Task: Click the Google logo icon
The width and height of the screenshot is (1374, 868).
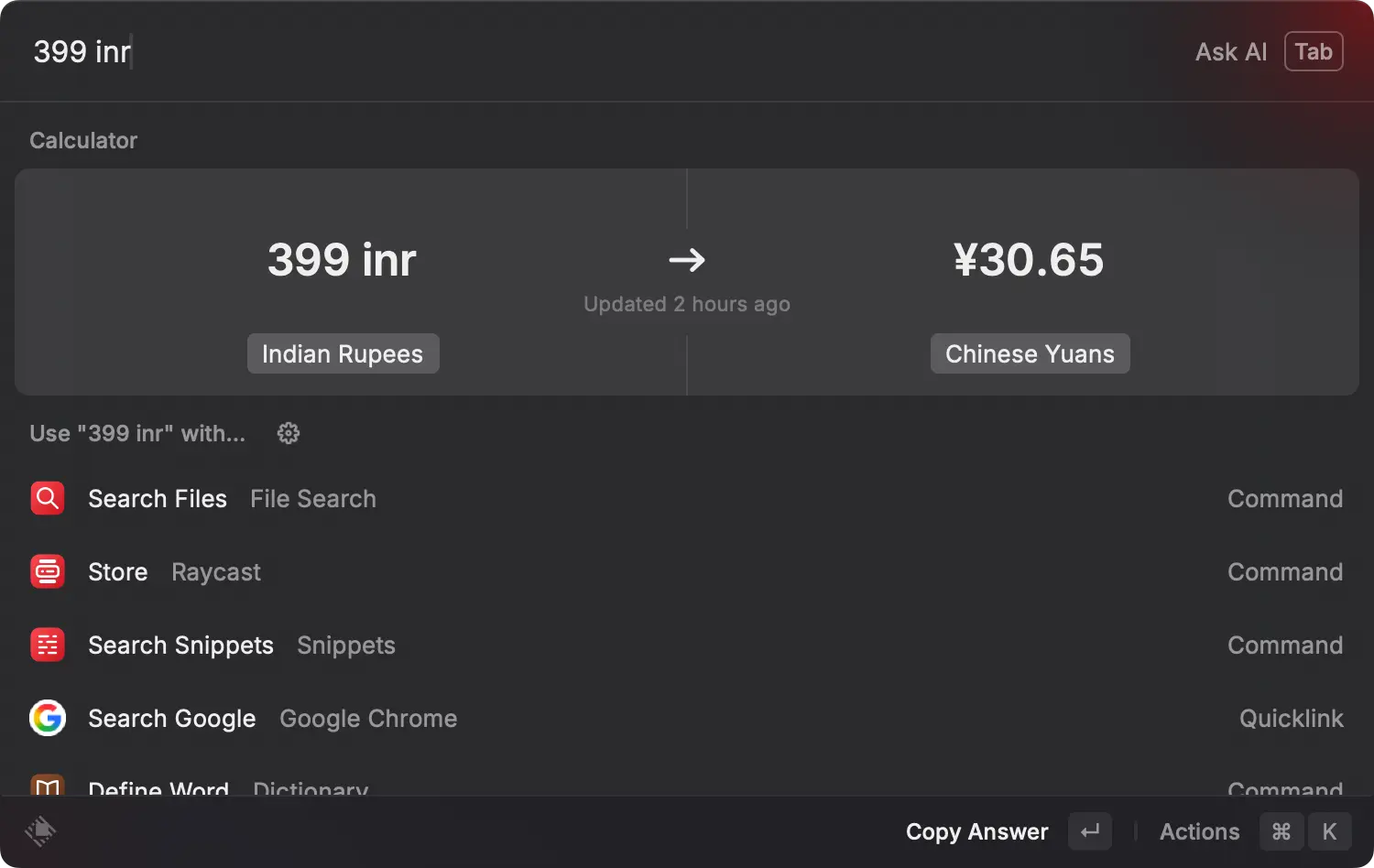Action: coord(48,718)
